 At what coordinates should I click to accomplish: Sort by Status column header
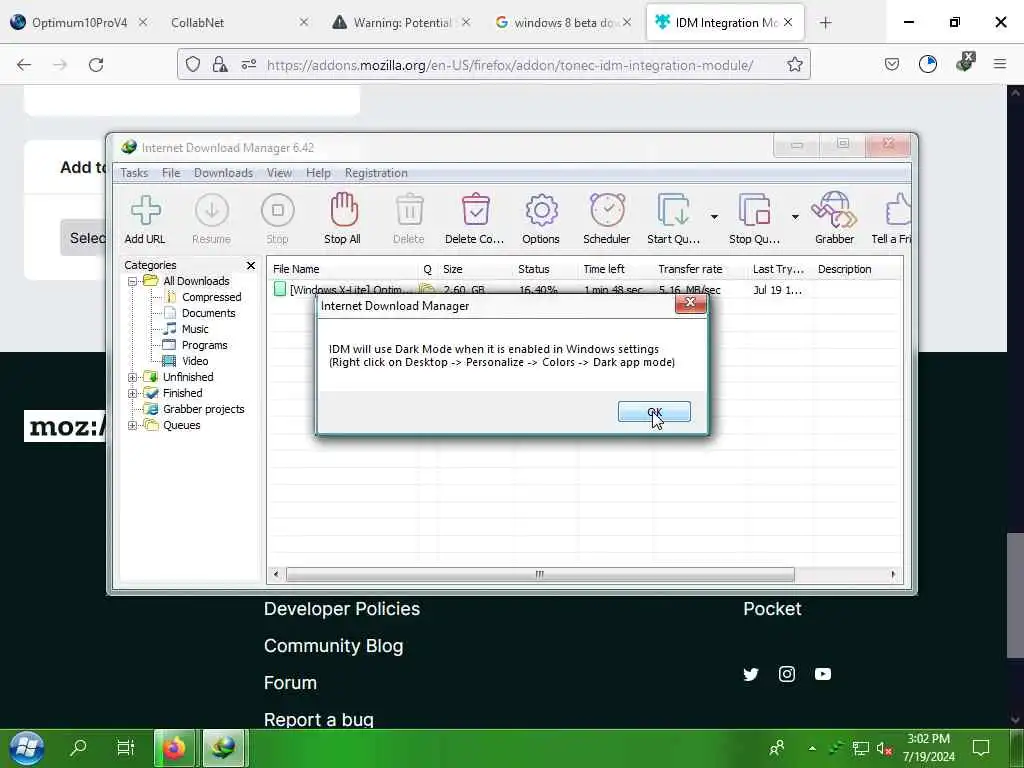tap(545, 269)
